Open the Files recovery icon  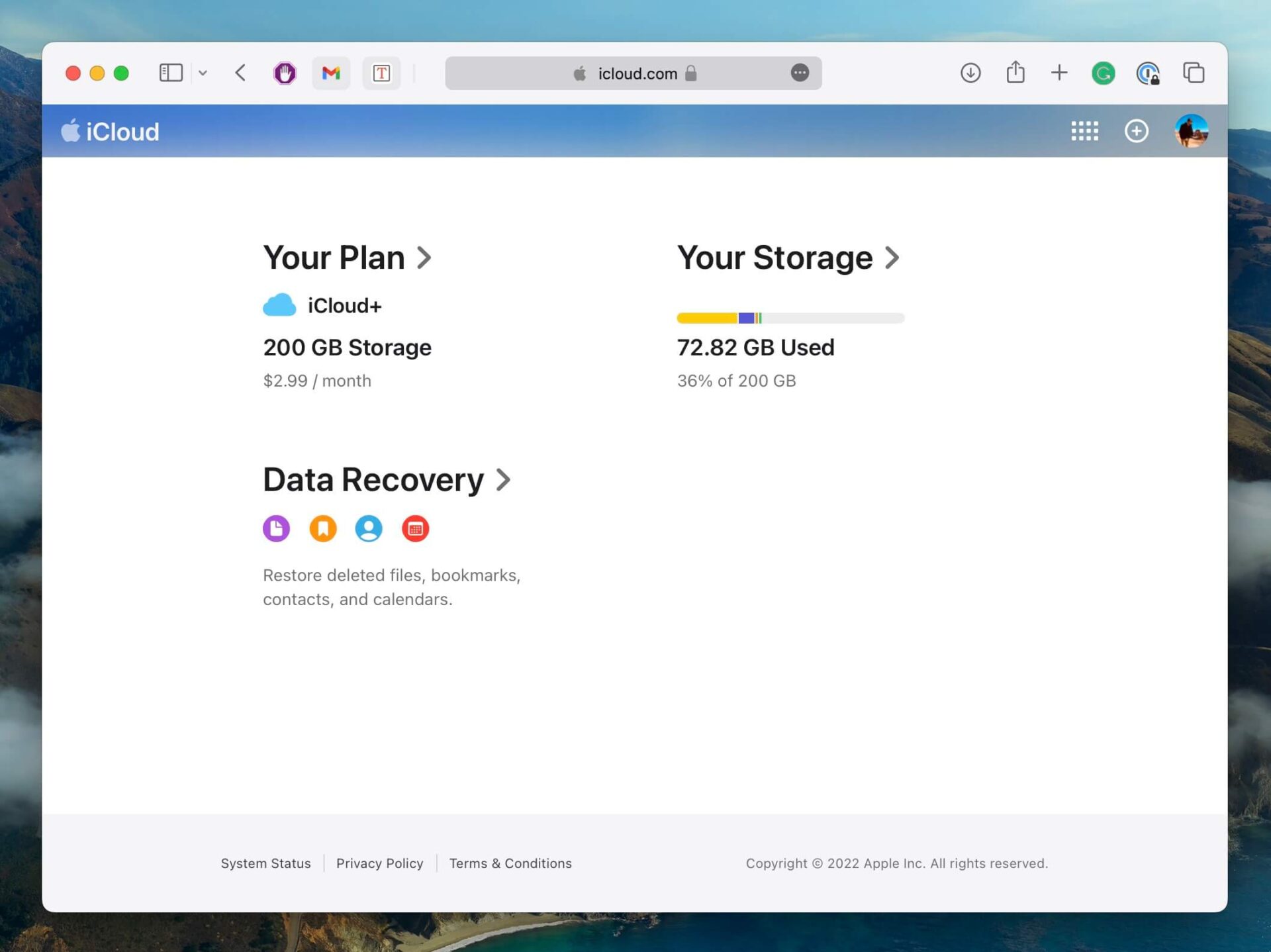point(277,528)
